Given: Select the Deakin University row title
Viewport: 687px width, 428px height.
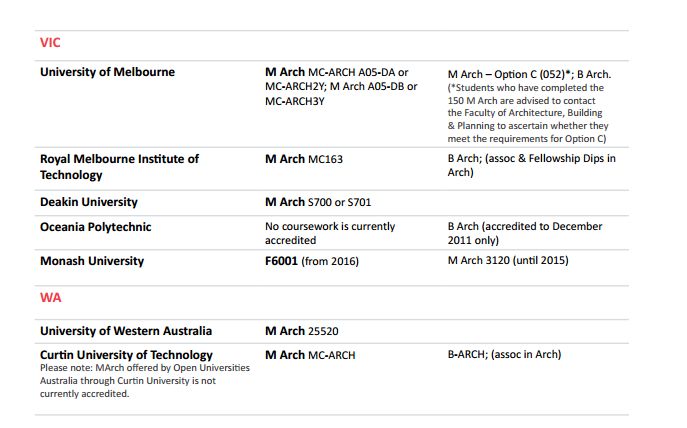Looking at the screenshot, I should pyautogui.click(x=88, y=202).
